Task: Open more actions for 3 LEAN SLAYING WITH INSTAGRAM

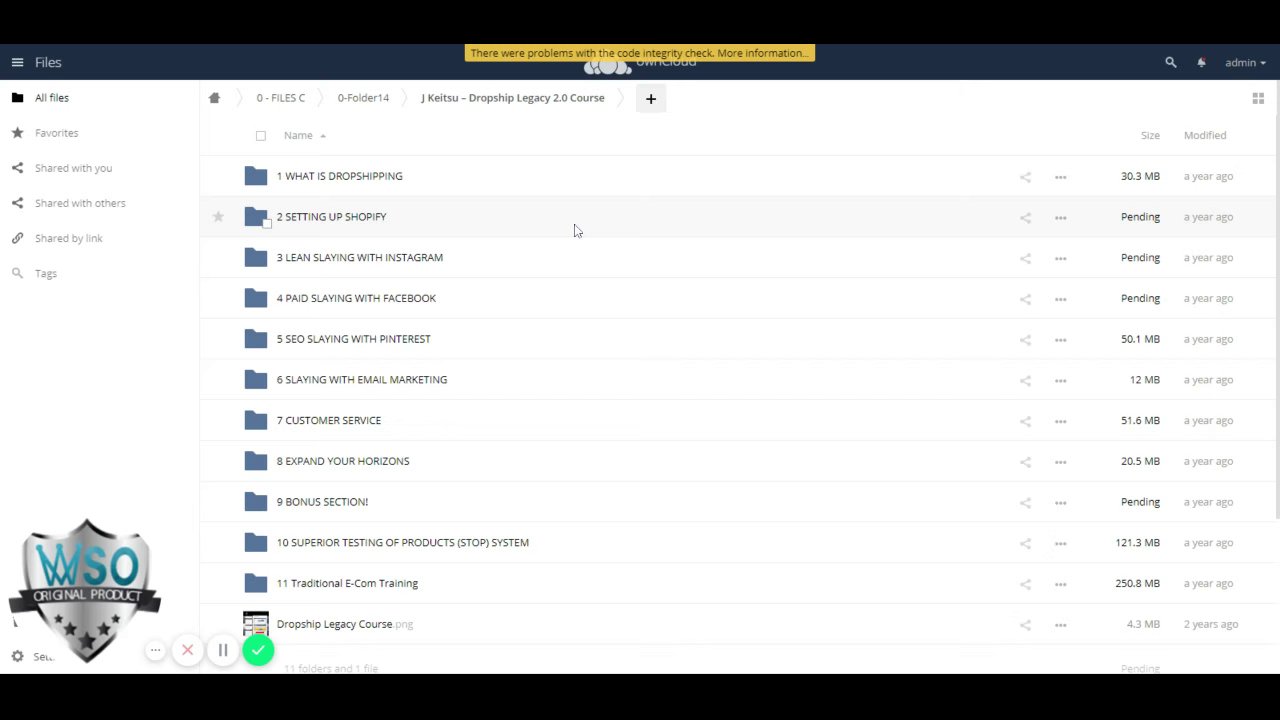Action: 1060,258
